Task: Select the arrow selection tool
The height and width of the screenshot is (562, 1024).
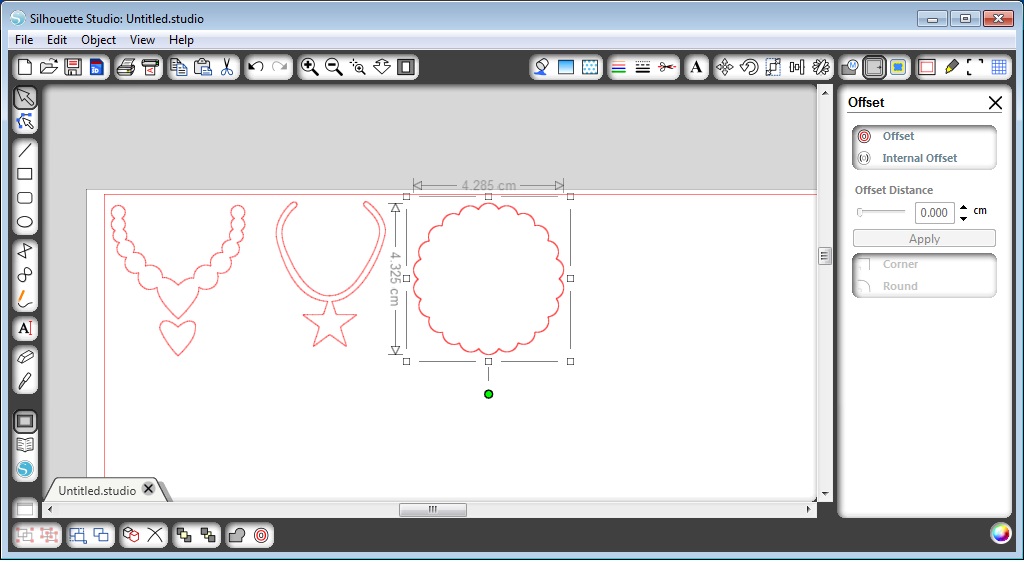Action: 25,98
